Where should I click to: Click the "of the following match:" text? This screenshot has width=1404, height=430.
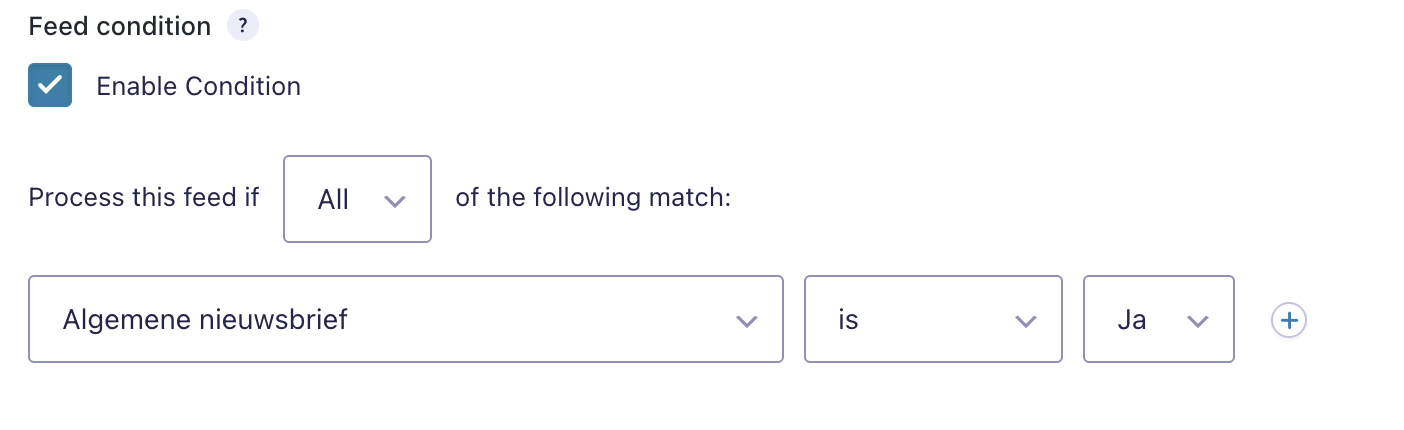point(593,197)
